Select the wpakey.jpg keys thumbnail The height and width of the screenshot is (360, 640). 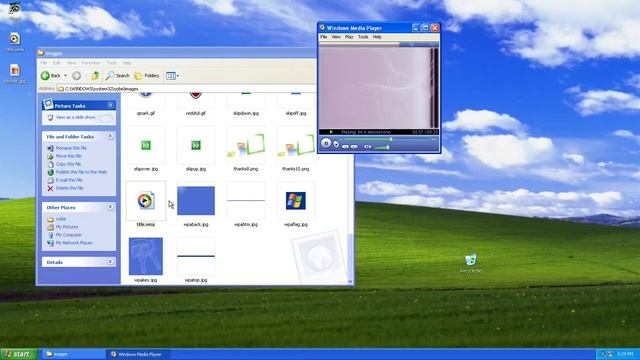coord(146,256)
